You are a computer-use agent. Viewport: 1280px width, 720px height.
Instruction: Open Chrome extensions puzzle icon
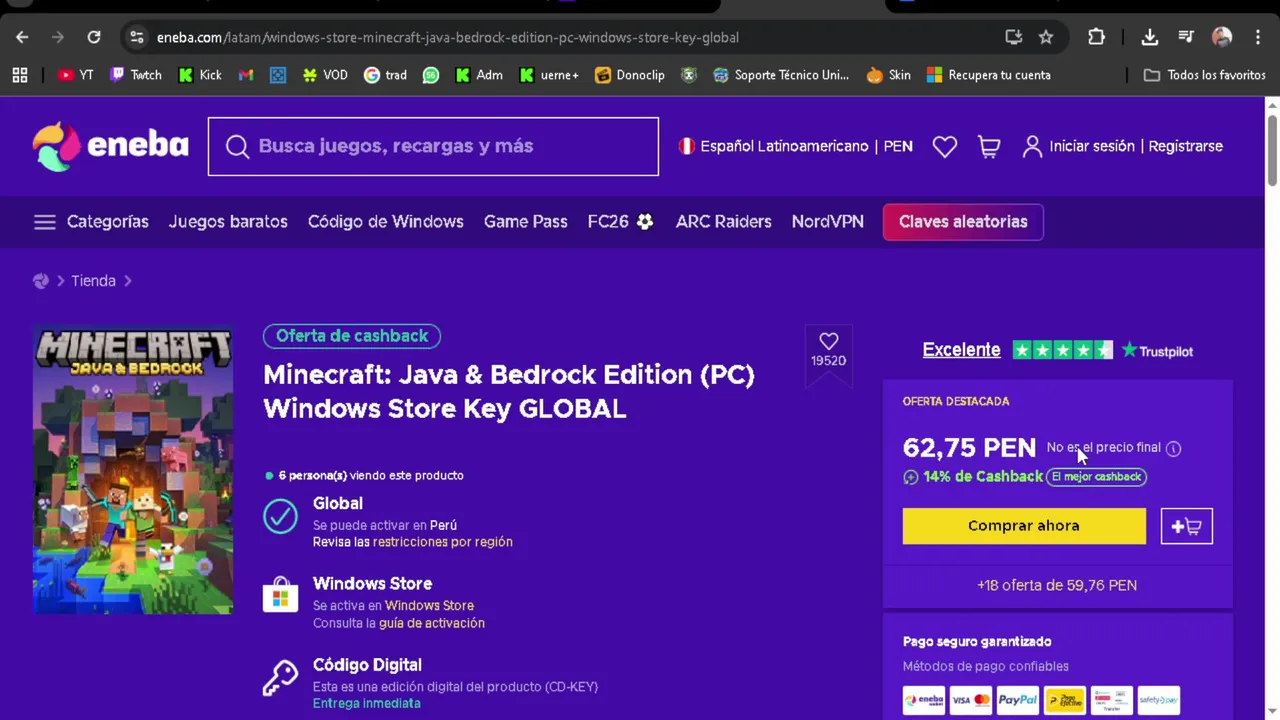point(1097,37)
